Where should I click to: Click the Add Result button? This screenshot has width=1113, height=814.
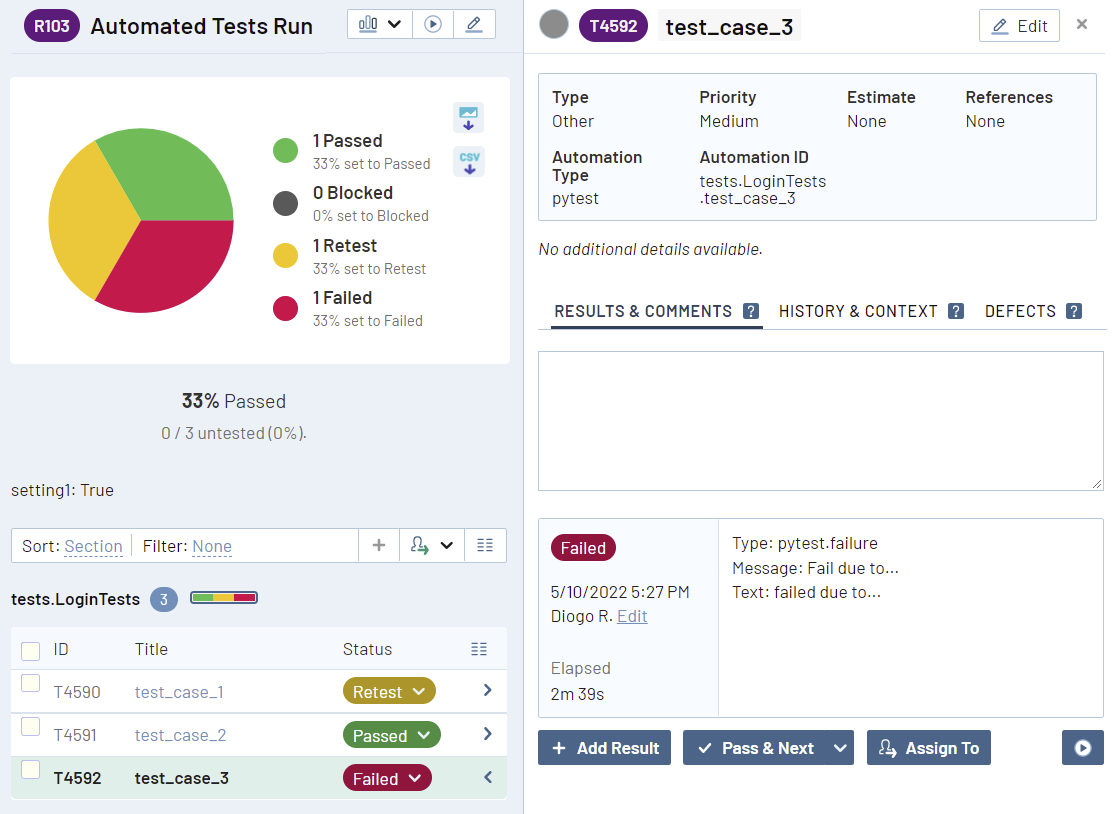[x=605, y=748]
